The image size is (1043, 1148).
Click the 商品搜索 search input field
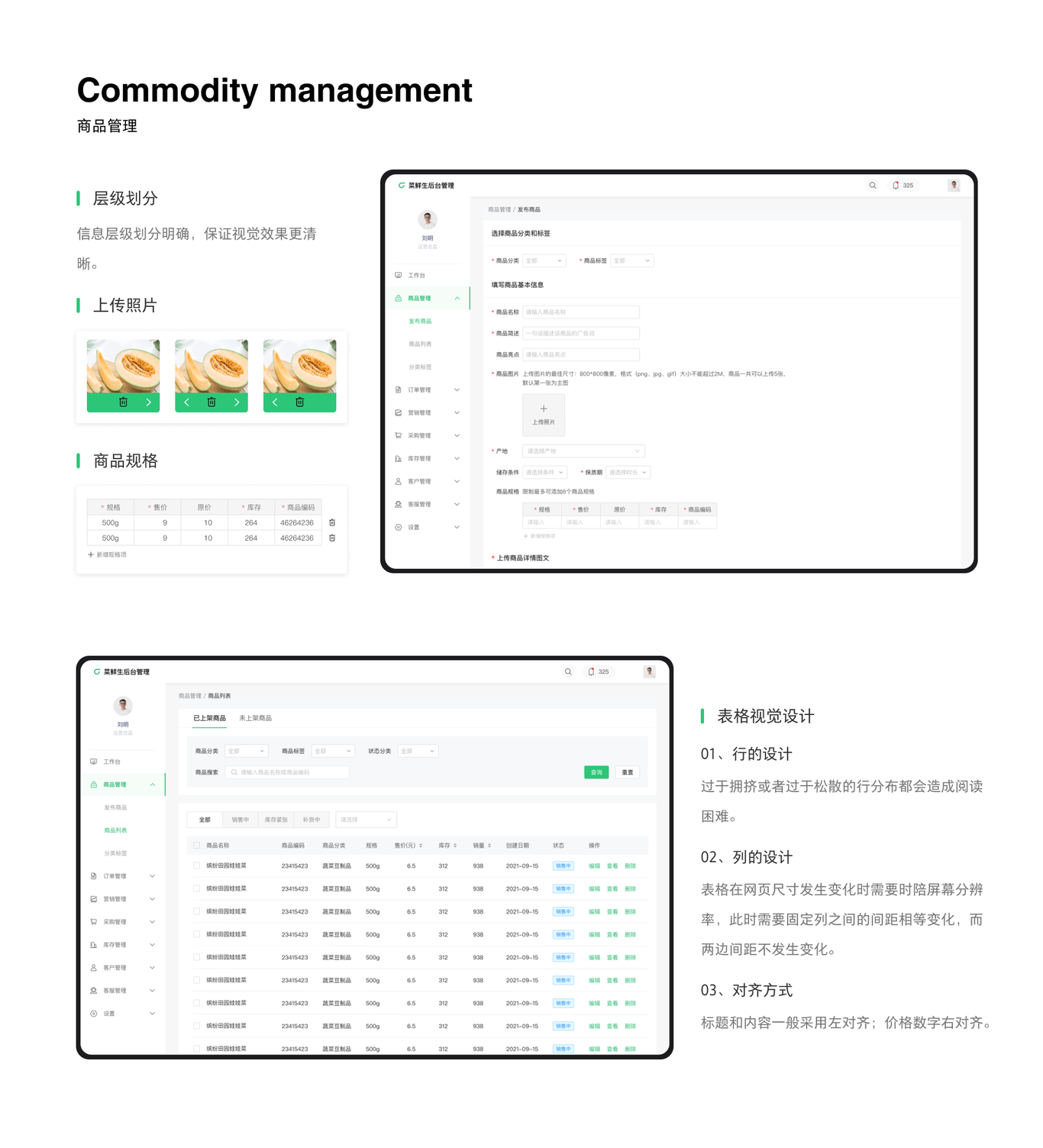tap(287, 772)
